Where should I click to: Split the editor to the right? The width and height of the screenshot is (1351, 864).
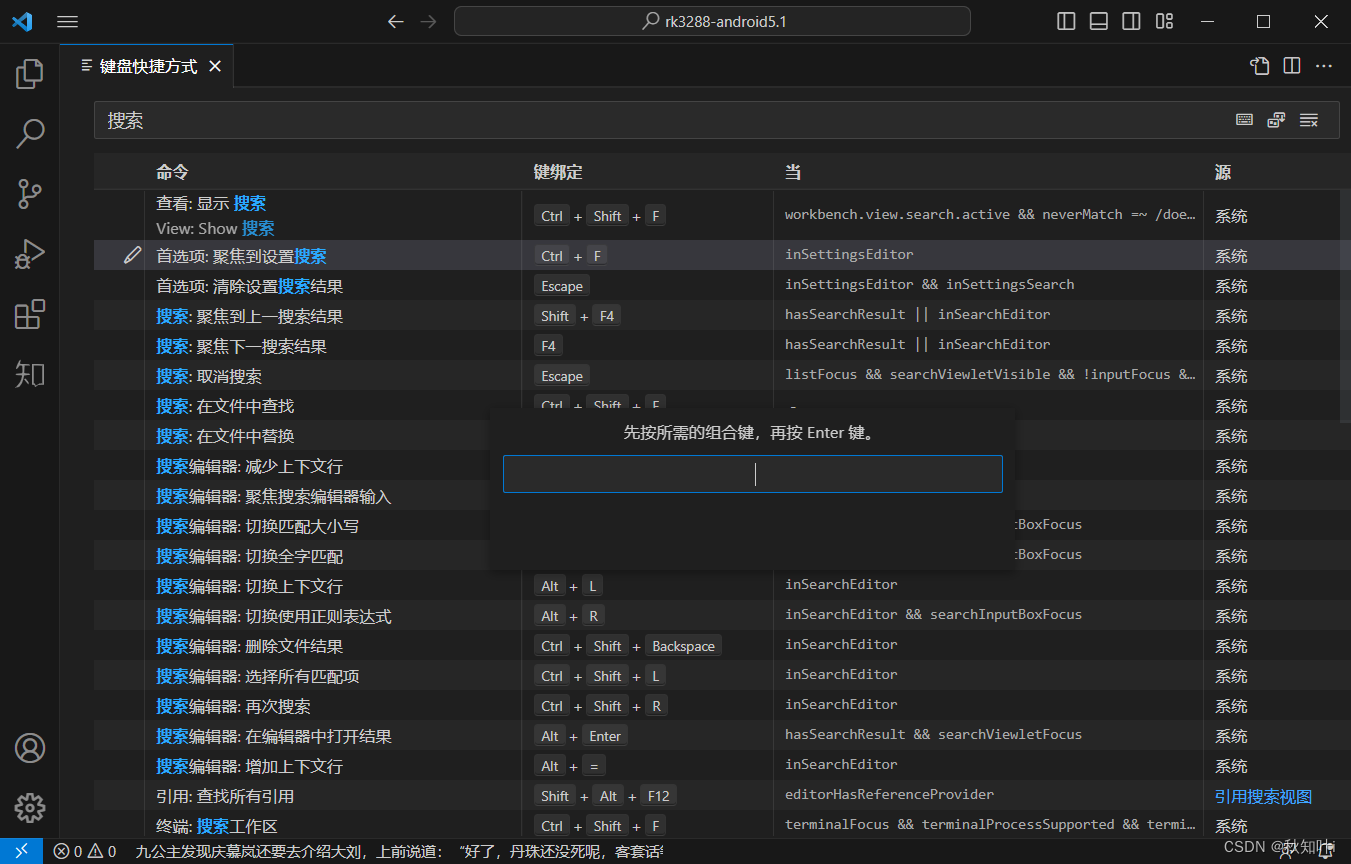[x=1292, y=66]
